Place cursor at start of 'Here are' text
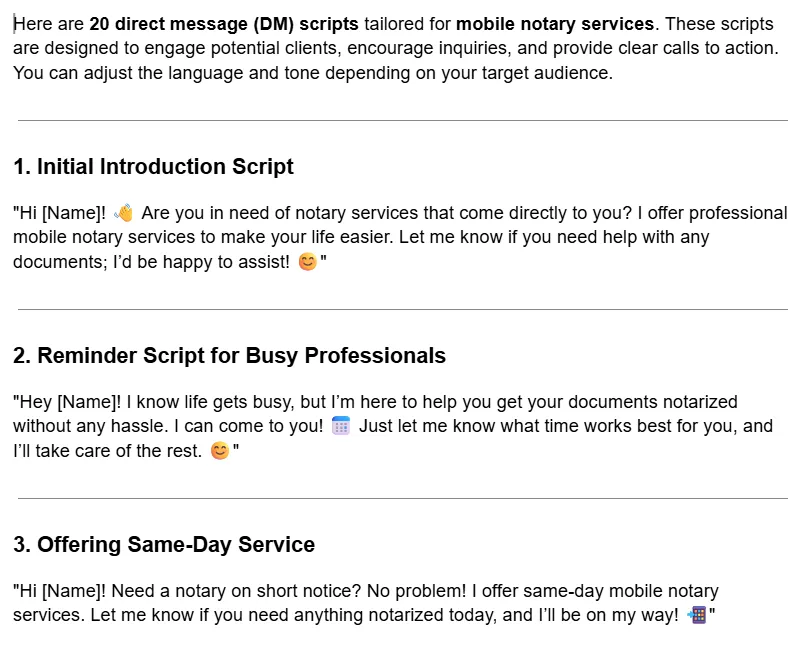This screenshot has width=791, height=647. (14, 24)
